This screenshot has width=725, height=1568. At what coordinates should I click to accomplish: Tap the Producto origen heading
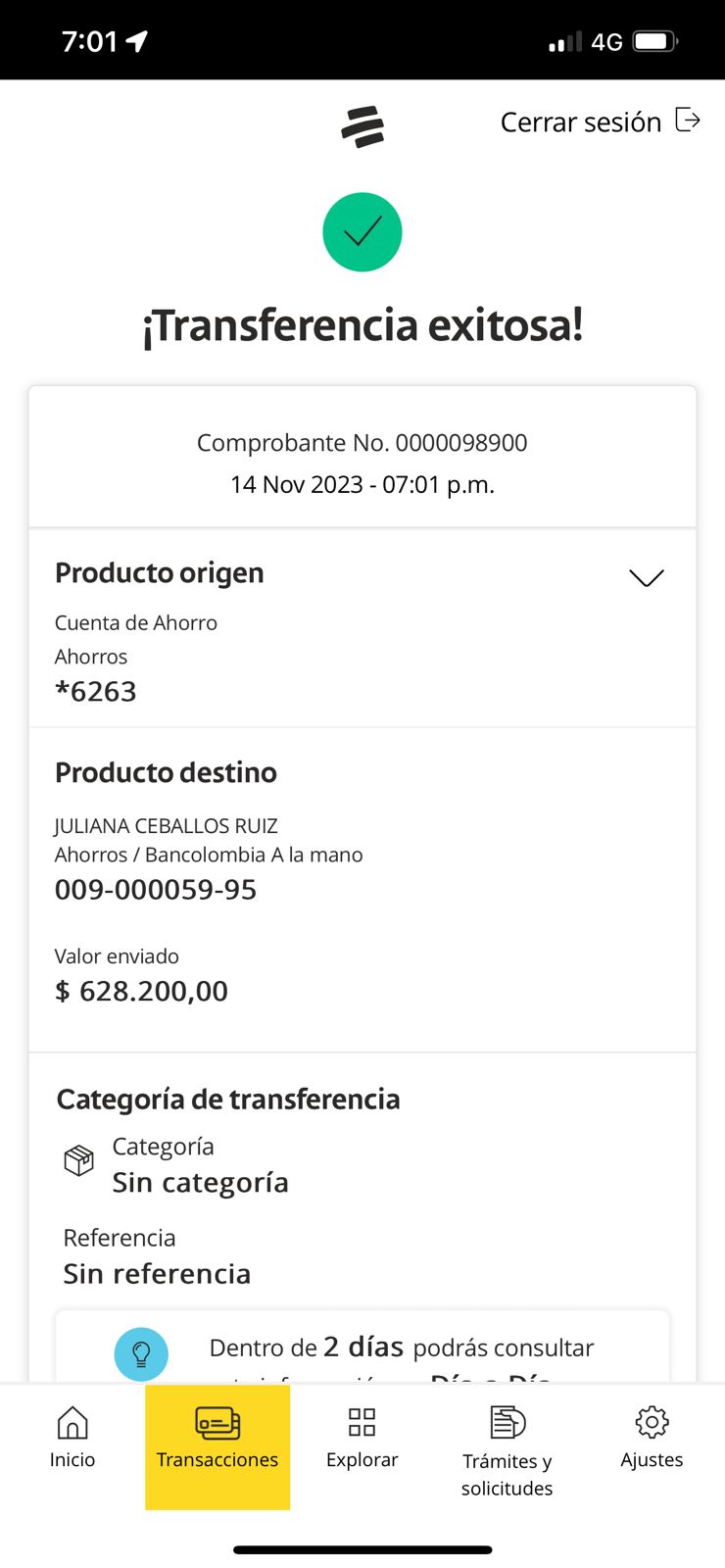(160, 573)
